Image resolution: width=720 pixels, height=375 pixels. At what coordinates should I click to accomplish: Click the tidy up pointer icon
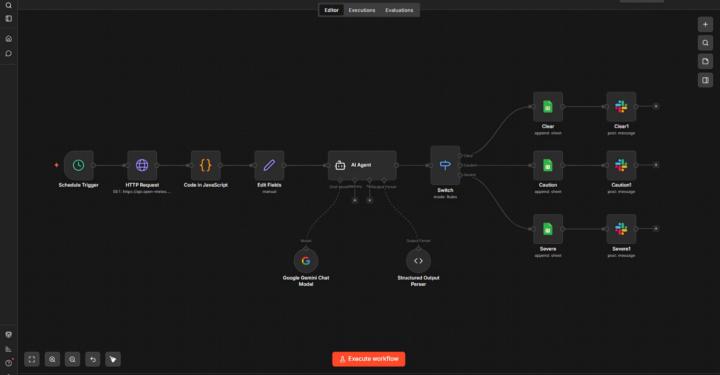[113, 359]
